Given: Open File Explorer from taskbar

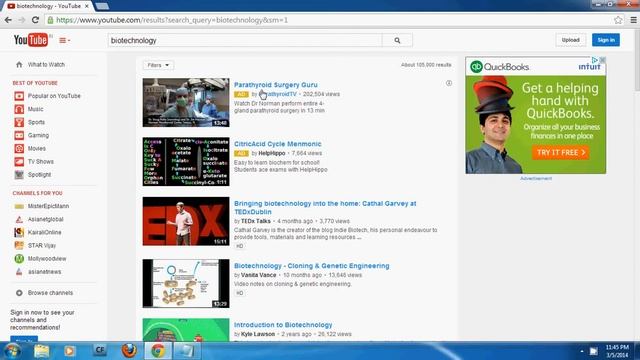Looking at the screenshot, I should pos(42,351).
